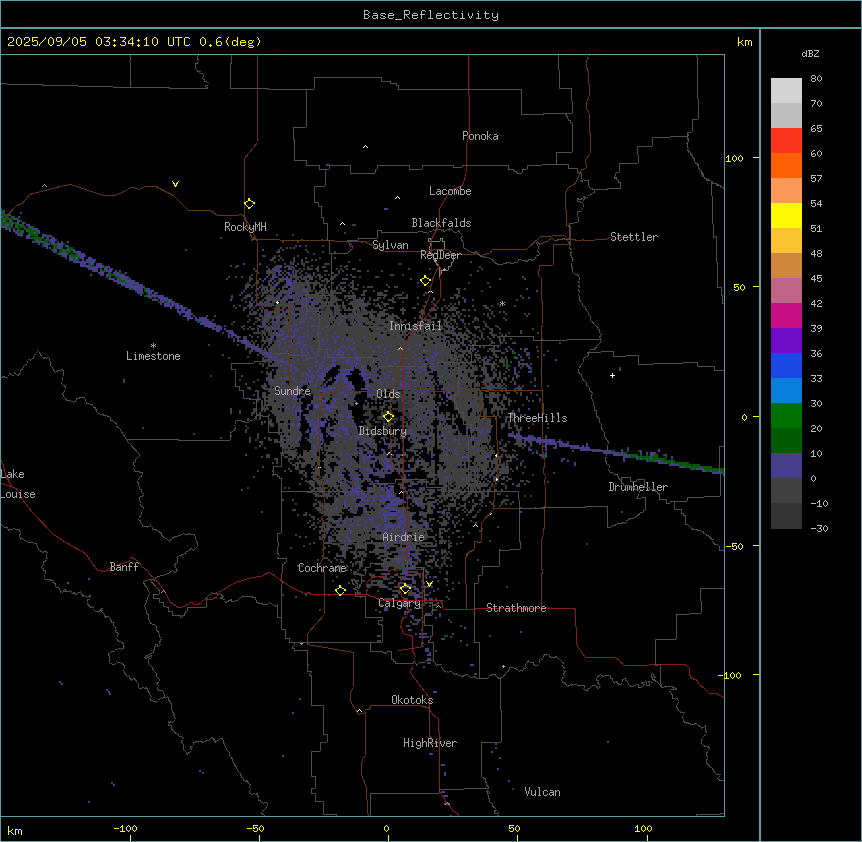Select the Olds label
The width and height of the screenshot is (862, 842).
(388, 394)
